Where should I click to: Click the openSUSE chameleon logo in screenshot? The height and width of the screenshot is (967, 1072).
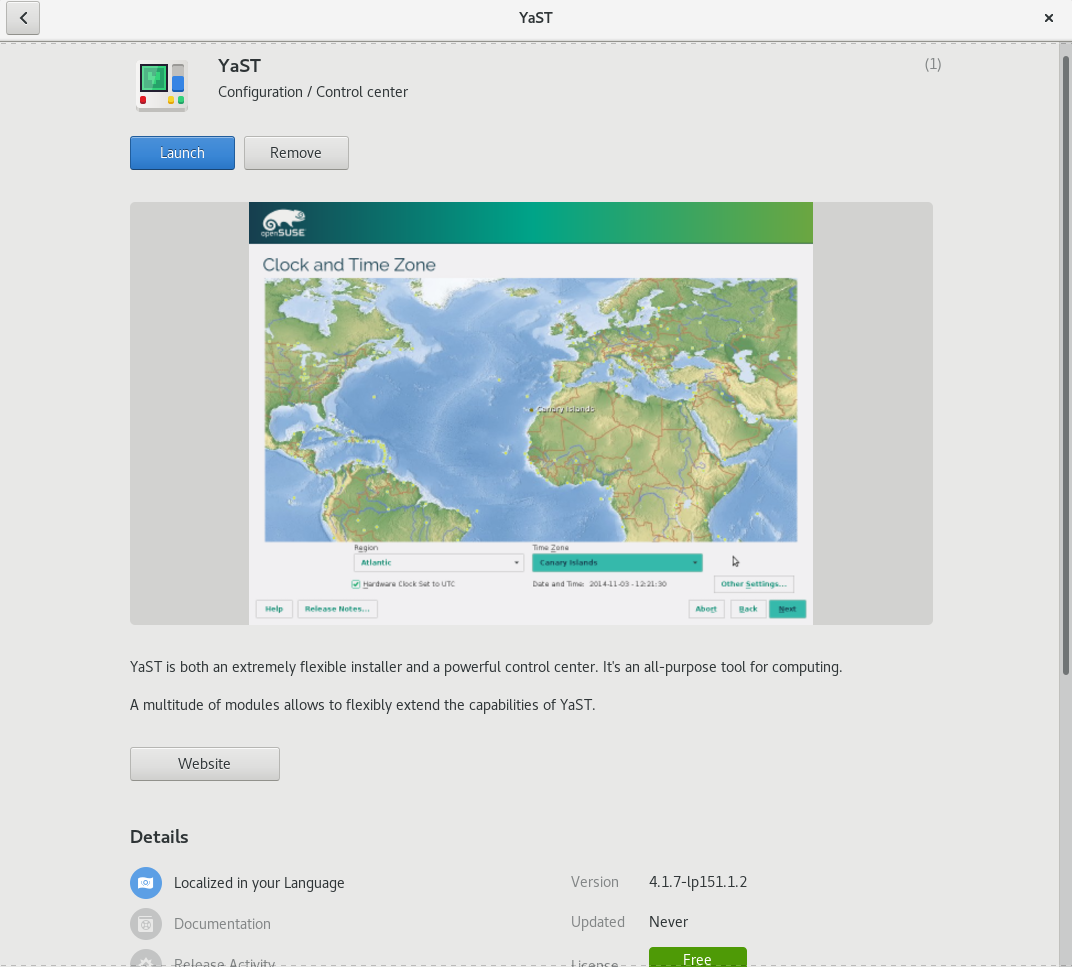[283, 222]
